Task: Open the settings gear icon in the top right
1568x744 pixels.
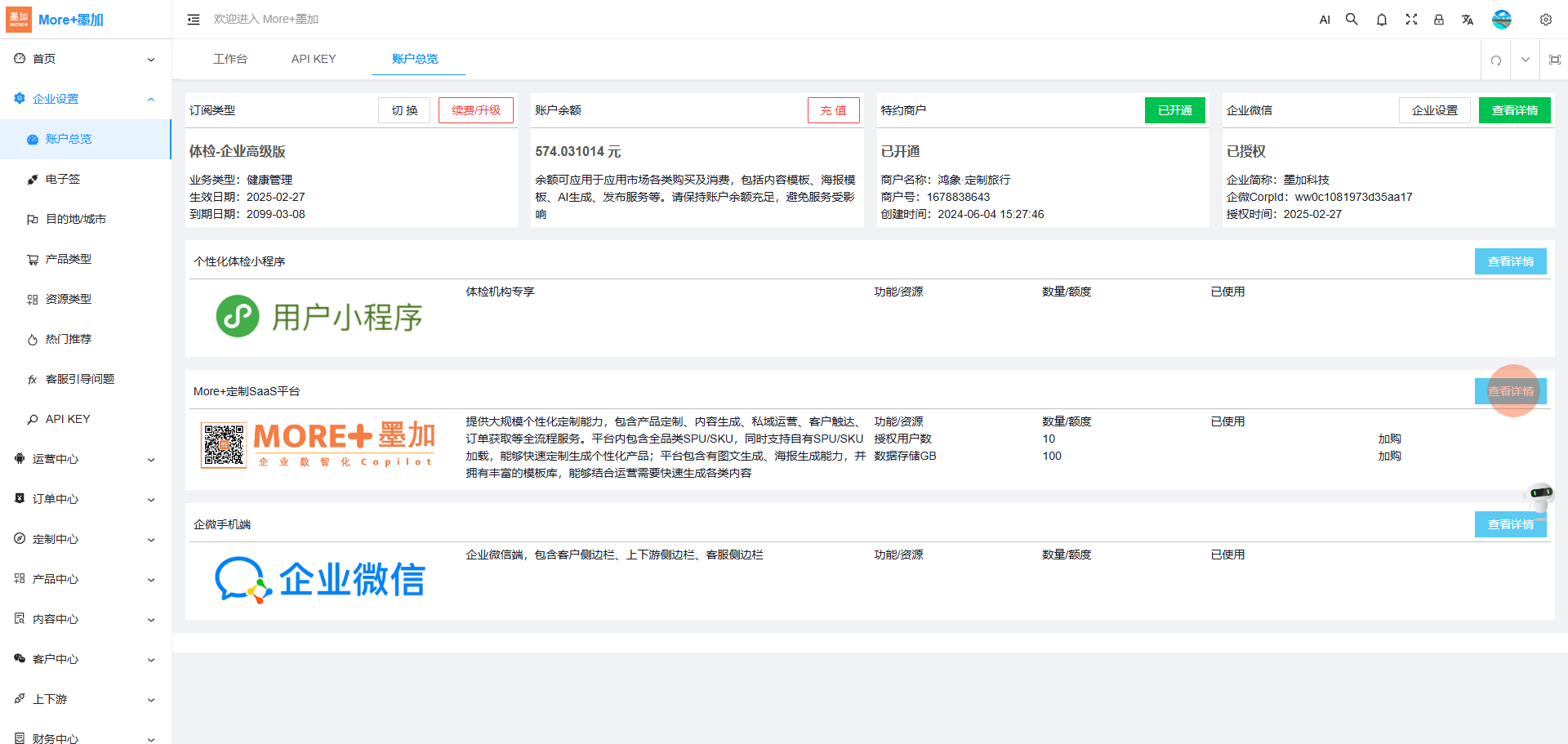Action: (x=1545, y=20)
